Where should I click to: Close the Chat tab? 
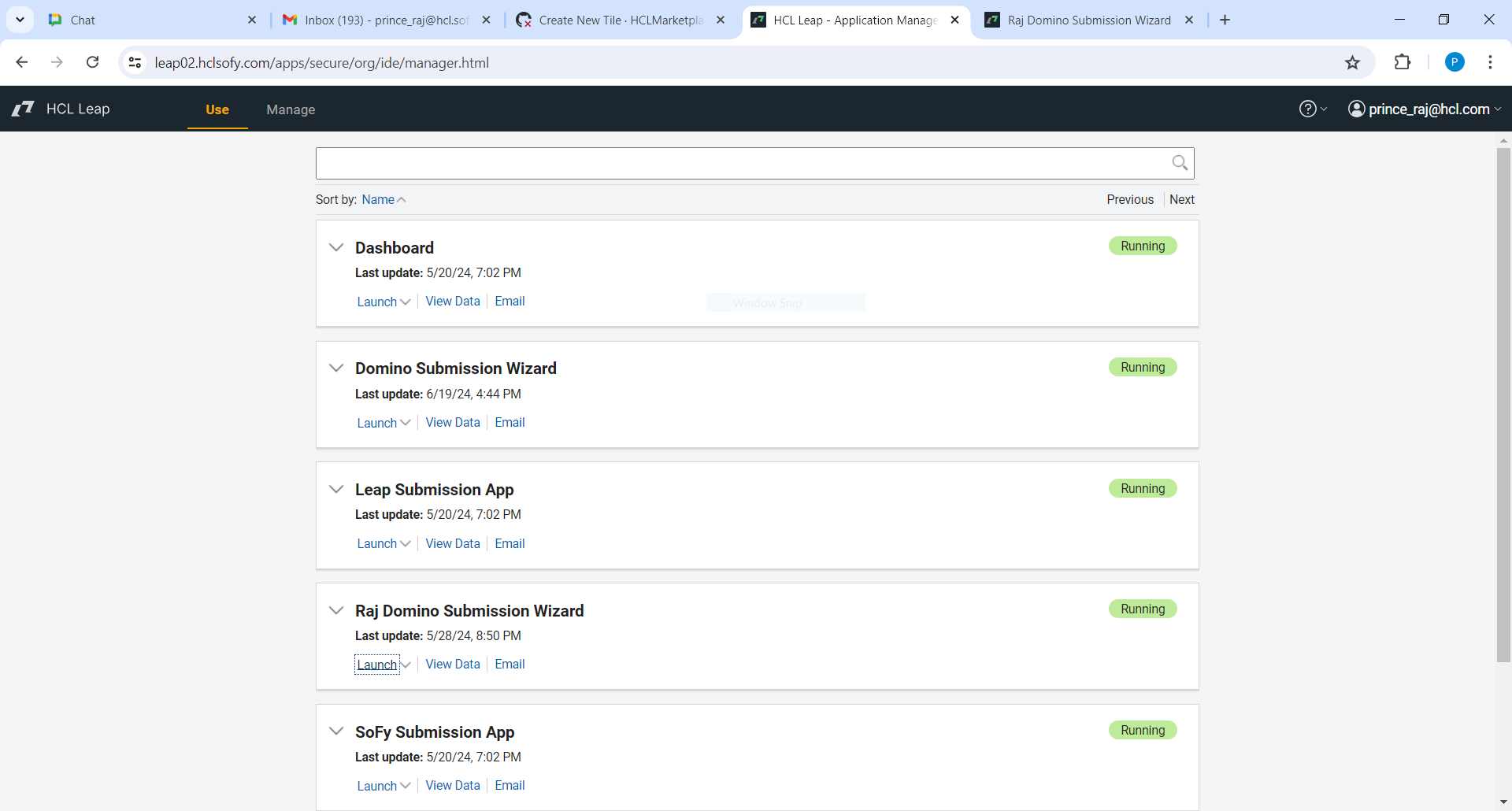(x=252, y=20)
